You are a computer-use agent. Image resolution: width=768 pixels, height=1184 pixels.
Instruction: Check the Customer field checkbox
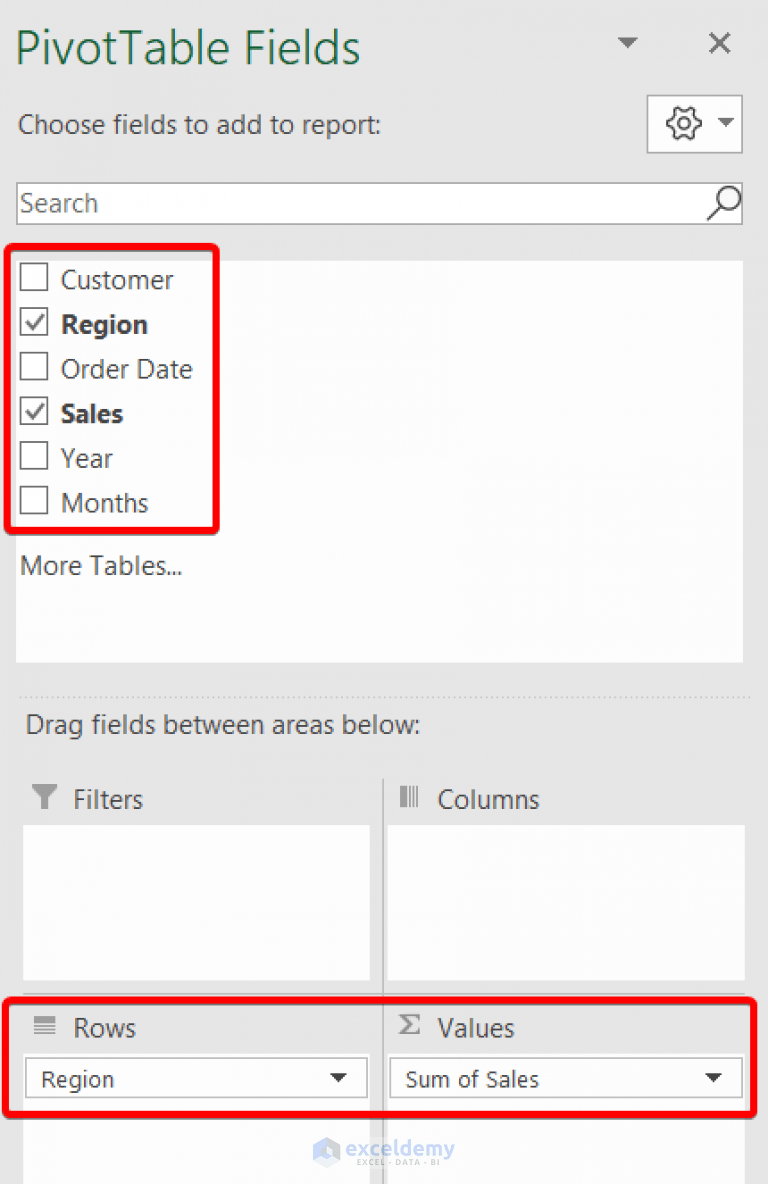tap(33, 278)
